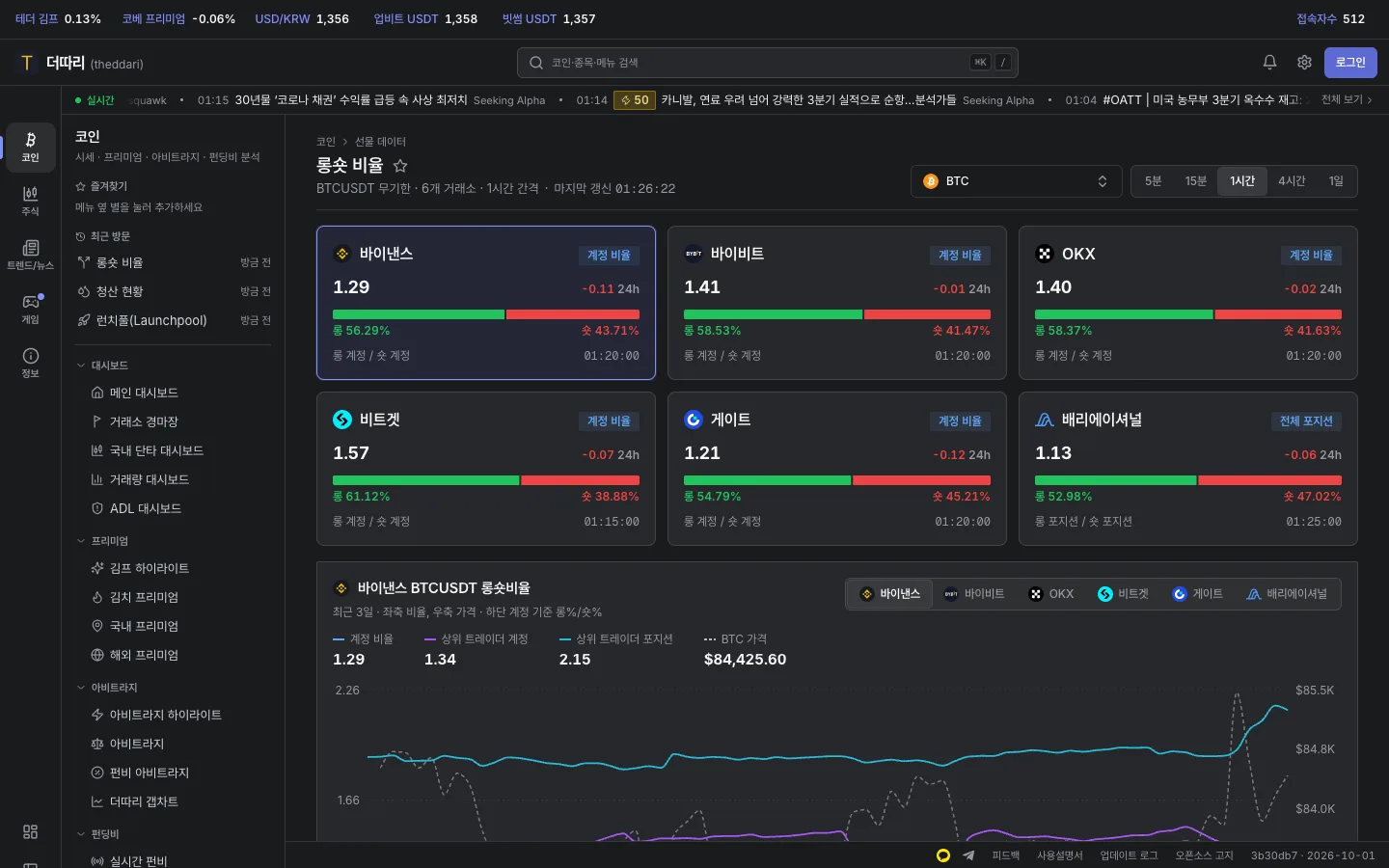Open 청산 현황 from recent visits
The image size is (1389, 868).
174,291
